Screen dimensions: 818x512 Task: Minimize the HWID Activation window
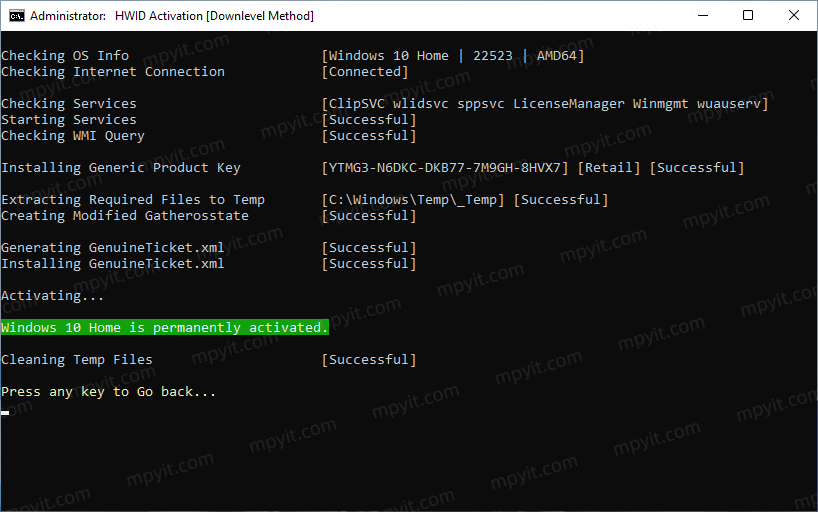(703, 16)
